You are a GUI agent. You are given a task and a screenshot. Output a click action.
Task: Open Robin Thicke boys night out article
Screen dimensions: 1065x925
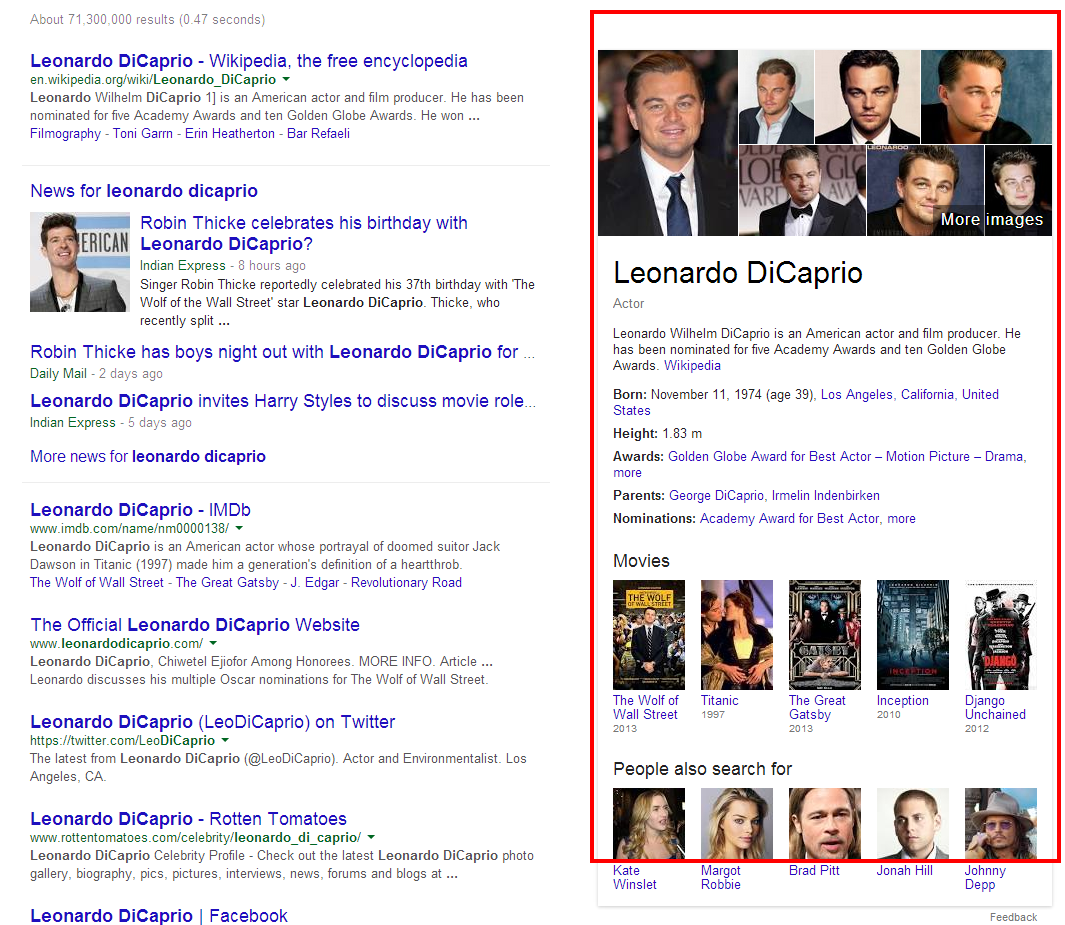point(283,352)
